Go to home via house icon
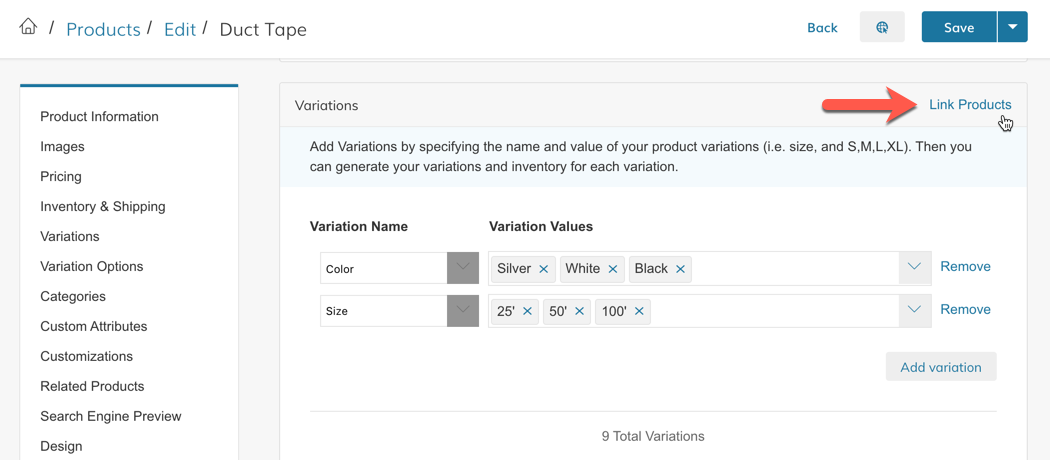 click(28, 27)
